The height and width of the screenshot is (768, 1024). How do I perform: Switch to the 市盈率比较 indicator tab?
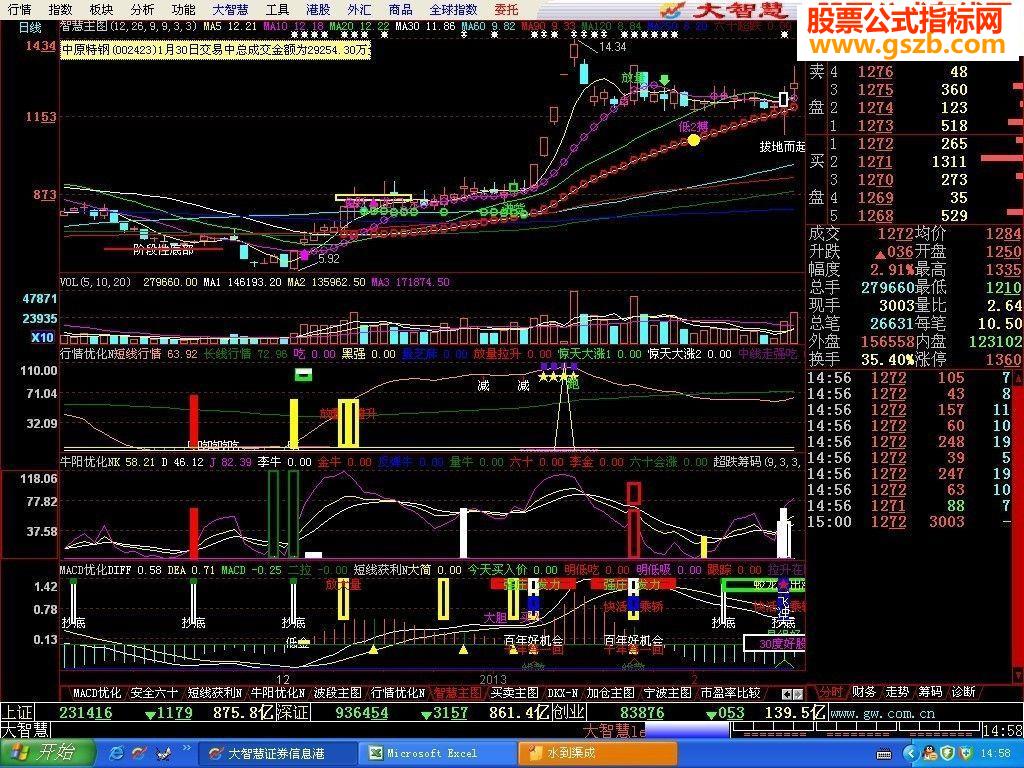730,692
